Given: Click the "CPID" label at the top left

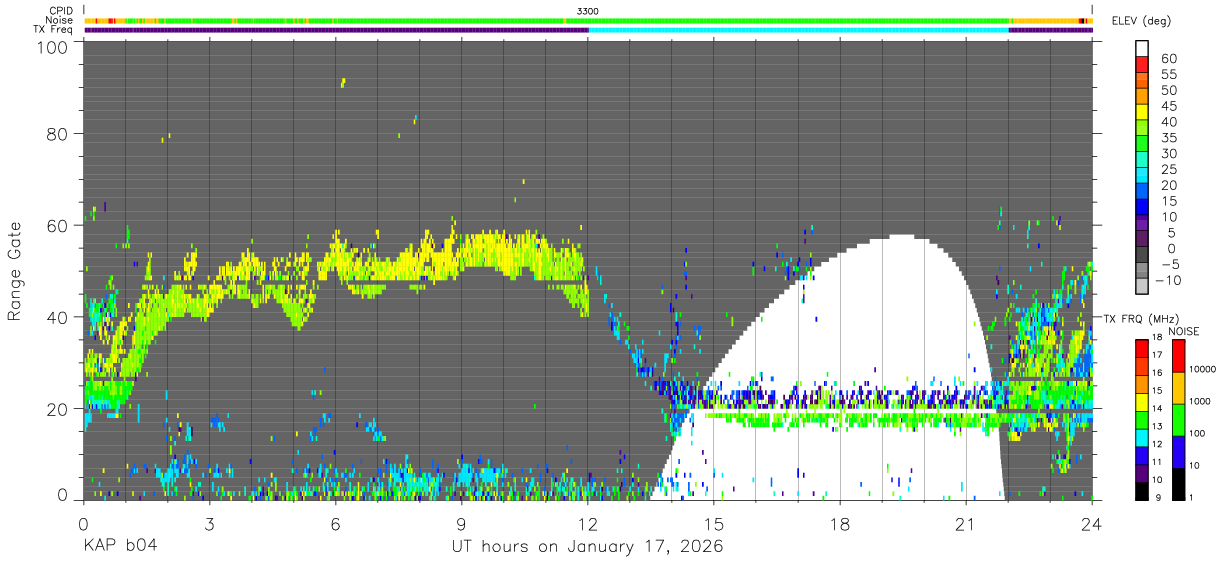Looking at the screenshot, I should pyautogui.click(x=61, y=11).
